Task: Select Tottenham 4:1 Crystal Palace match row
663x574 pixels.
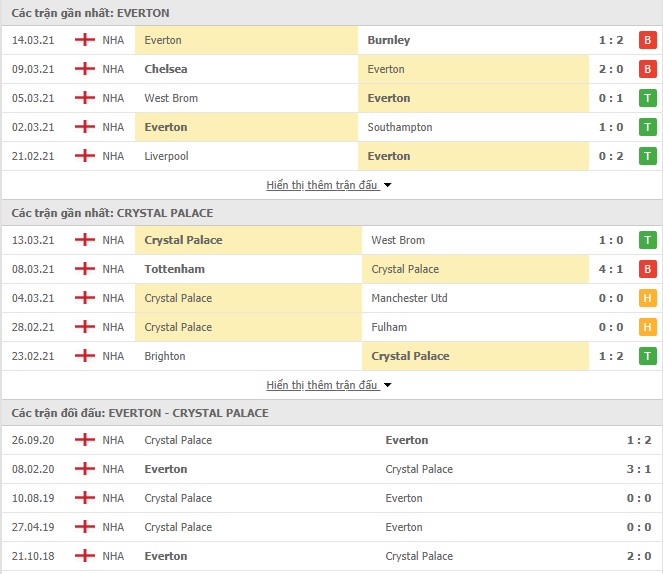Action: pyautogui.click(x=332, y=269)
